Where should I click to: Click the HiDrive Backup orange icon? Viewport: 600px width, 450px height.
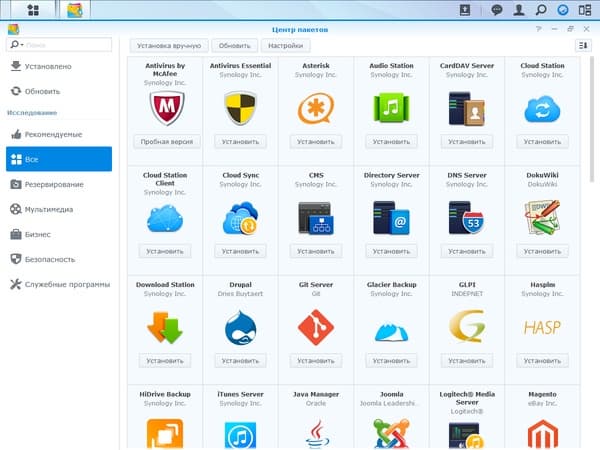click(165, 434)
